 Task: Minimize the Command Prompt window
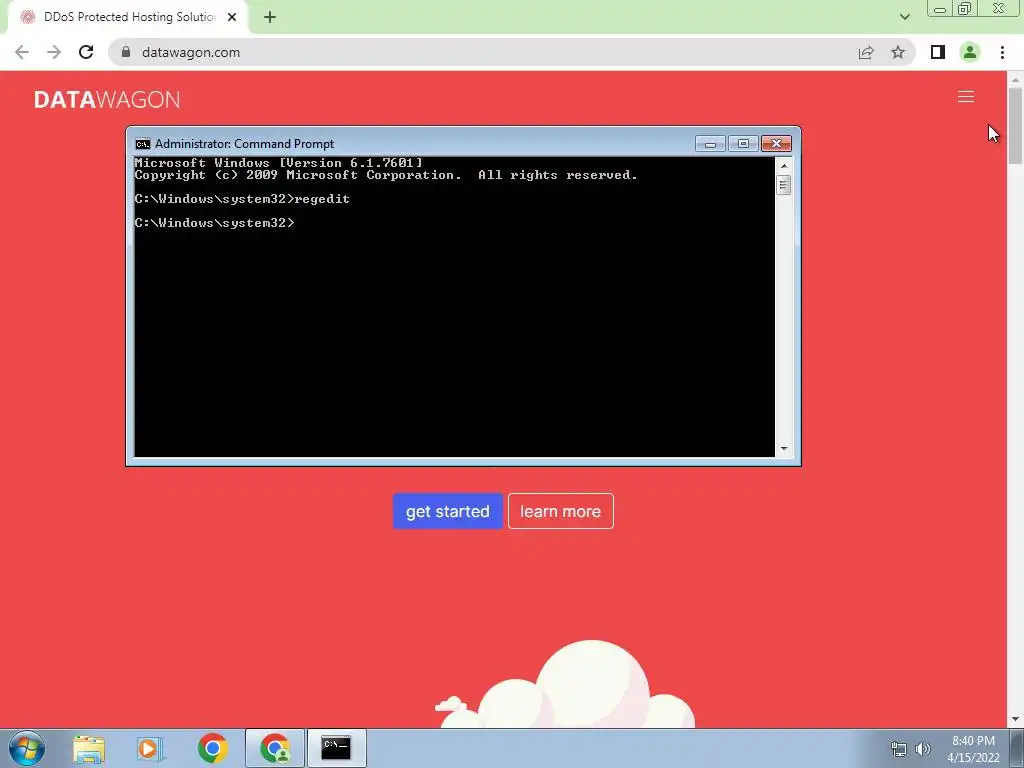[711, 144]
